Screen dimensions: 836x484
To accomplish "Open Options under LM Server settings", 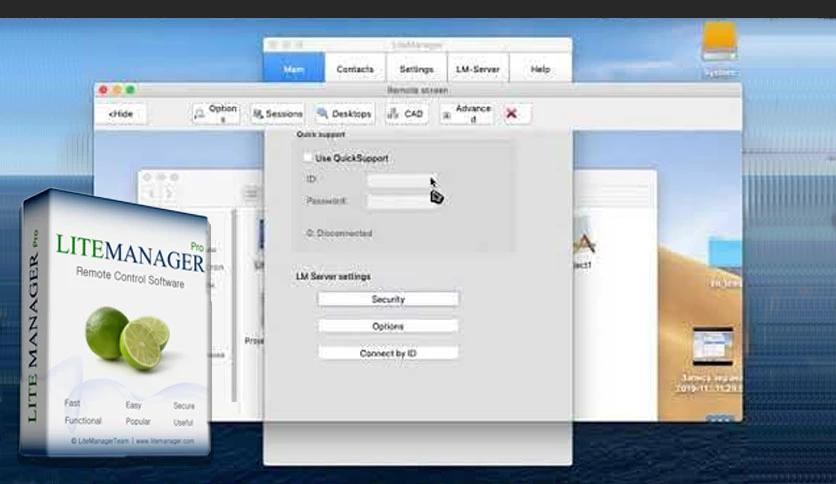I will point(388,326).
